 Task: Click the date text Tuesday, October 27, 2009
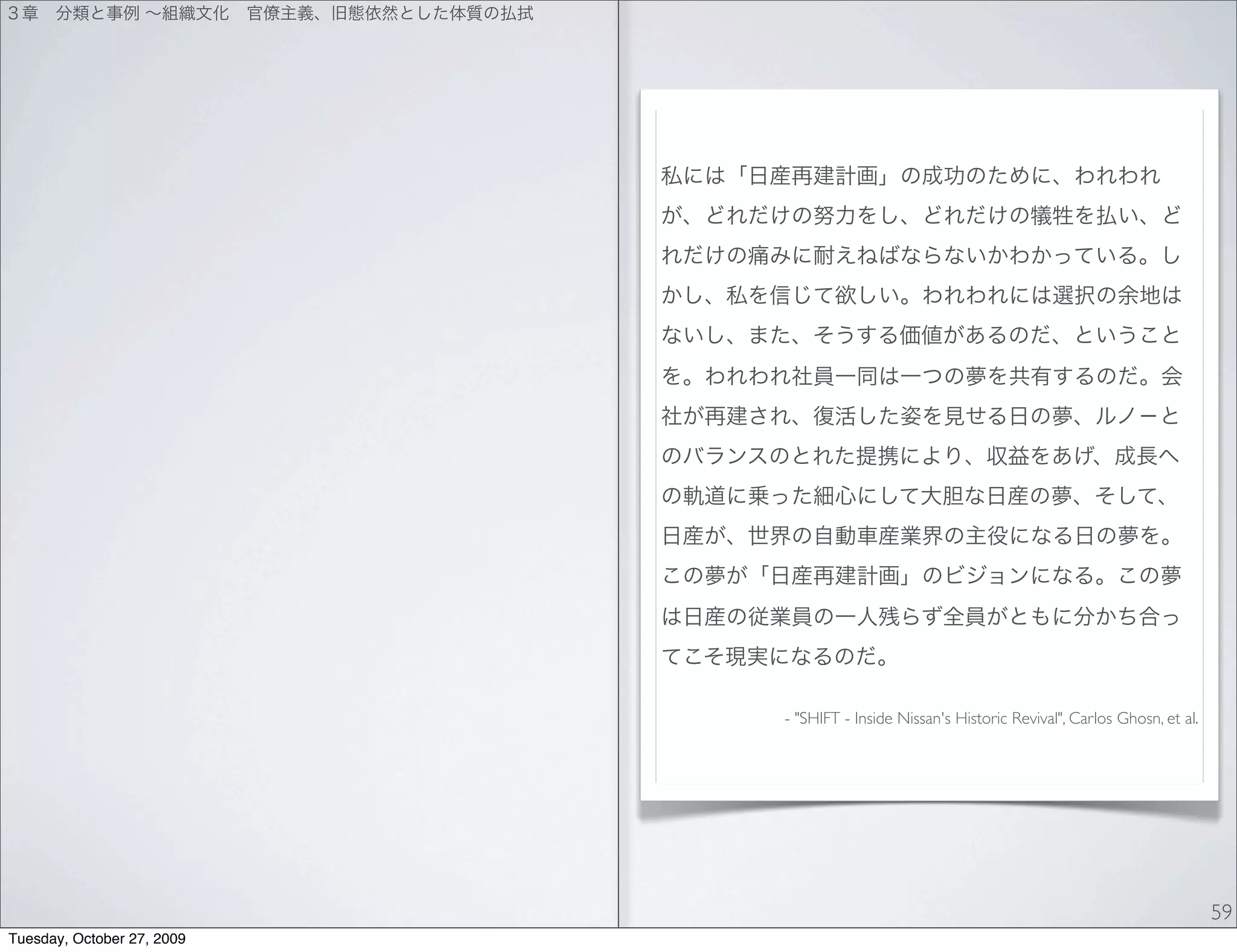pos(97,939)
